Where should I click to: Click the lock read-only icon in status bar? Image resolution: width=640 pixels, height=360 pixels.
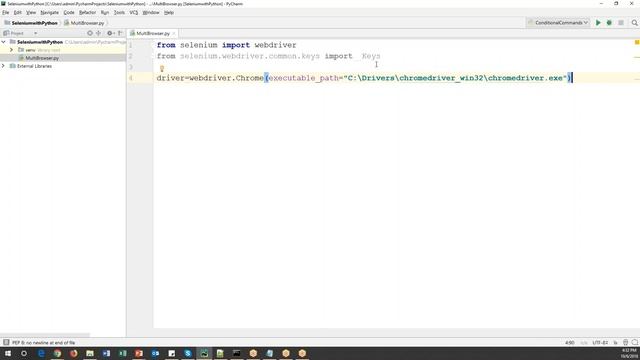pos(616,342)
